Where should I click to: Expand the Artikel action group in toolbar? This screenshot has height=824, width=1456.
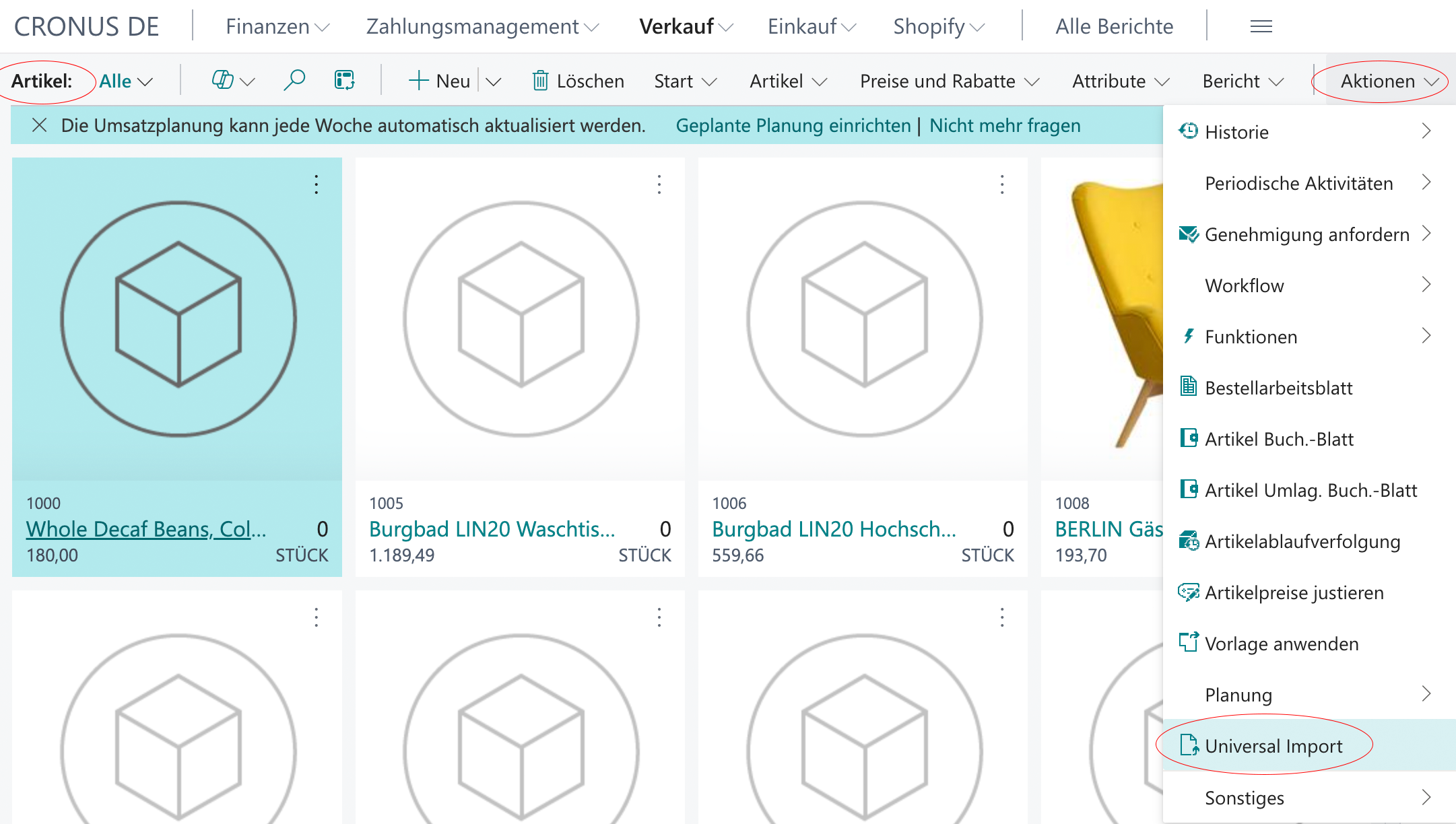(x=788, y=81)
